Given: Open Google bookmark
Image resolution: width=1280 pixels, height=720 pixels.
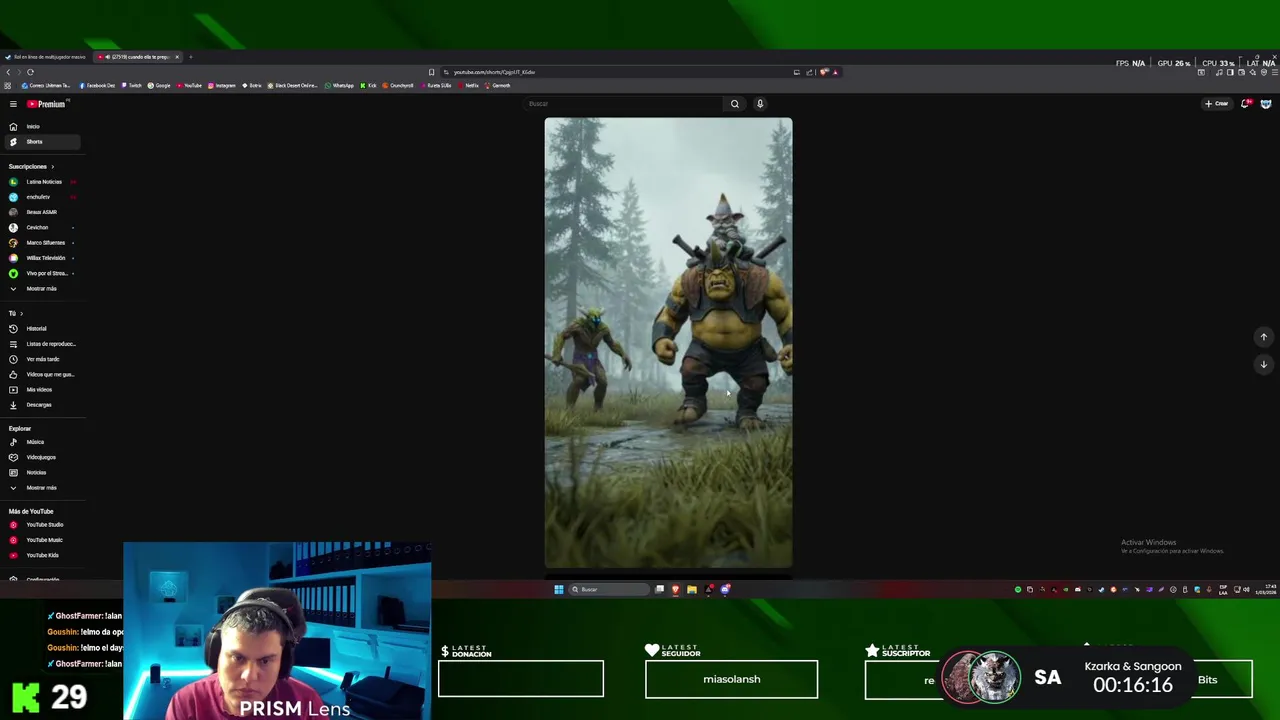Looking at the screenshot, I should (x=159, y=86).
